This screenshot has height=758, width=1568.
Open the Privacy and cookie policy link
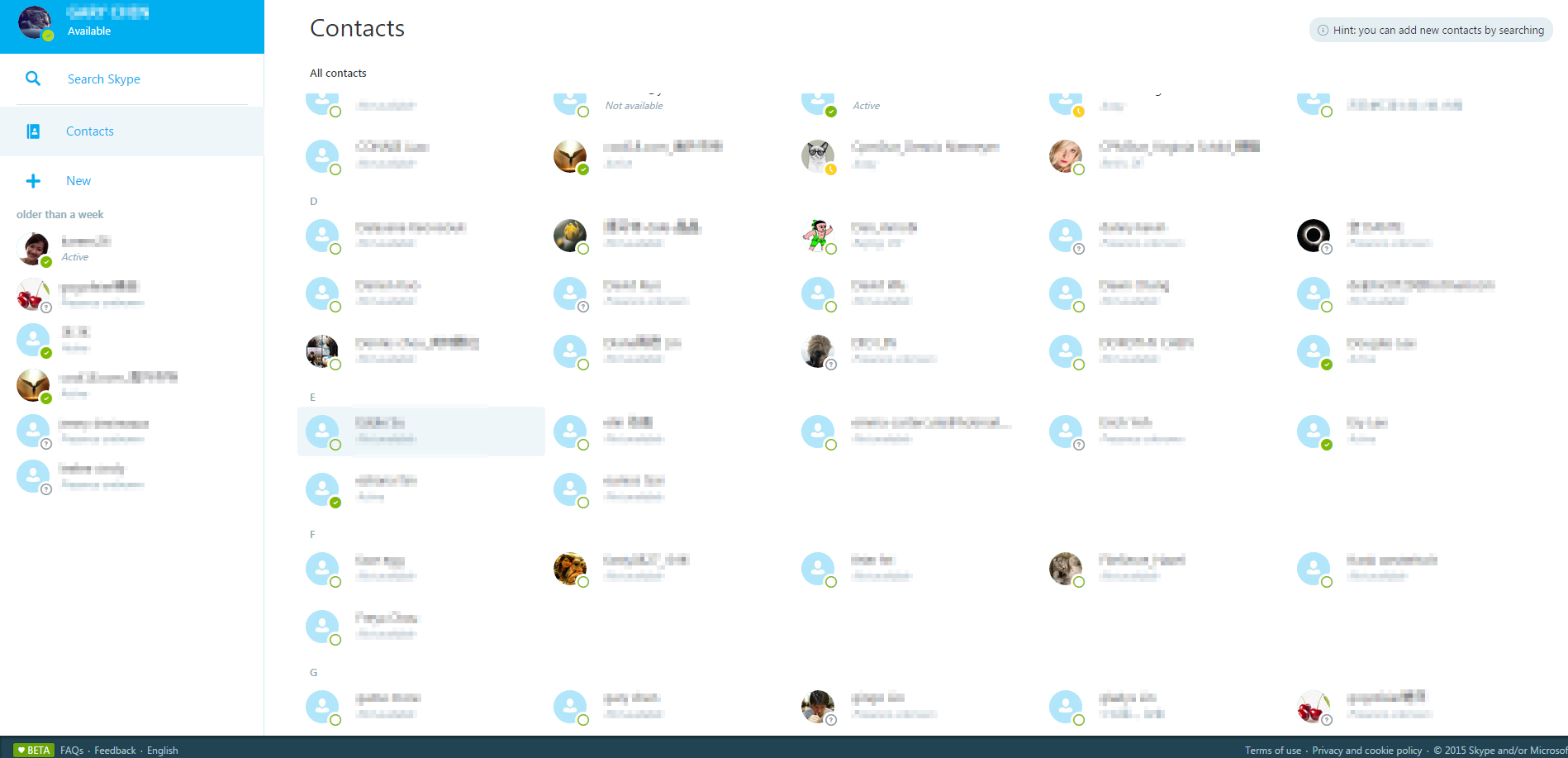(x=1367, y=751)
